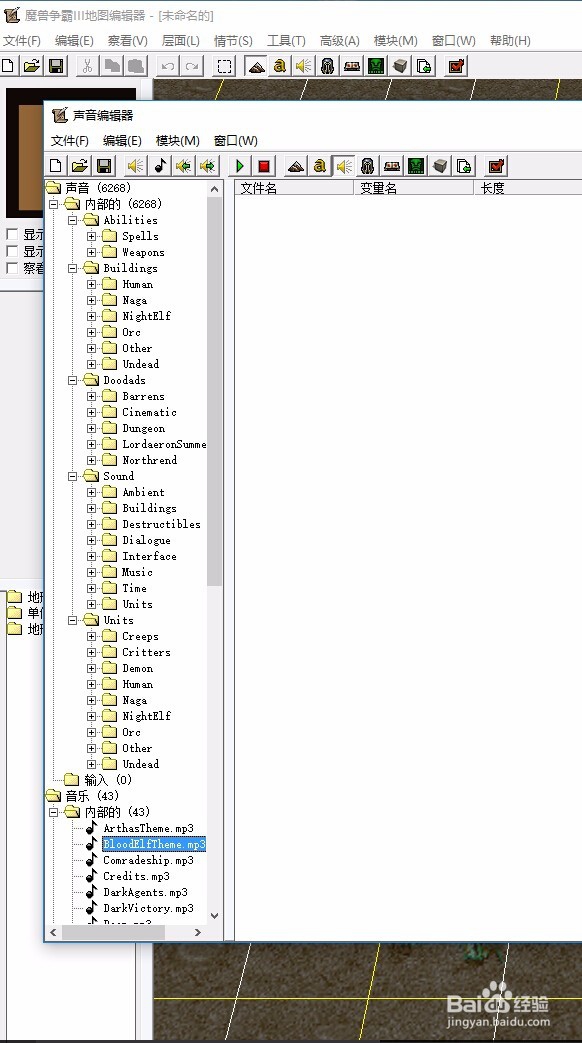The image size is (582, 1043).
Task: Click Save disk icon in Sound Editor toolbar
Action: [104, 166]
